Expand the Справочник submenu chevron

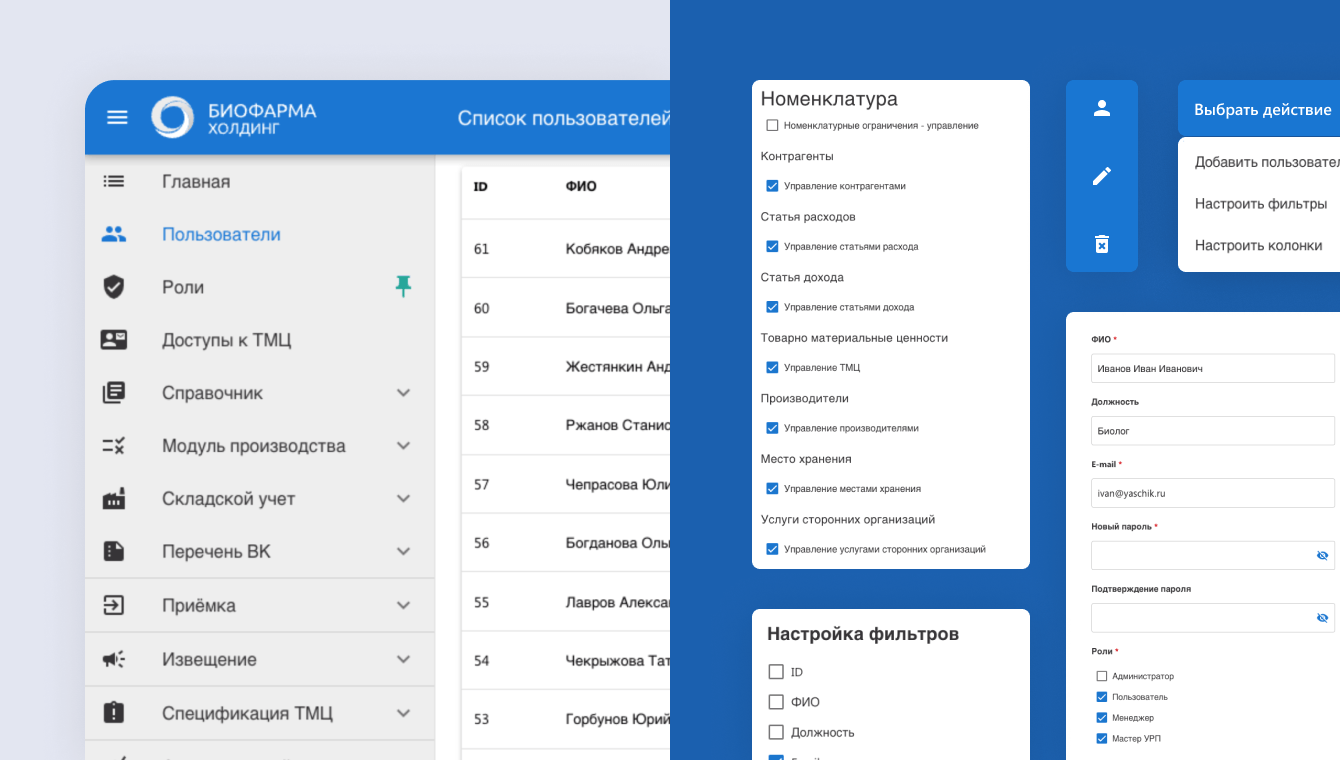click(403, 393)
